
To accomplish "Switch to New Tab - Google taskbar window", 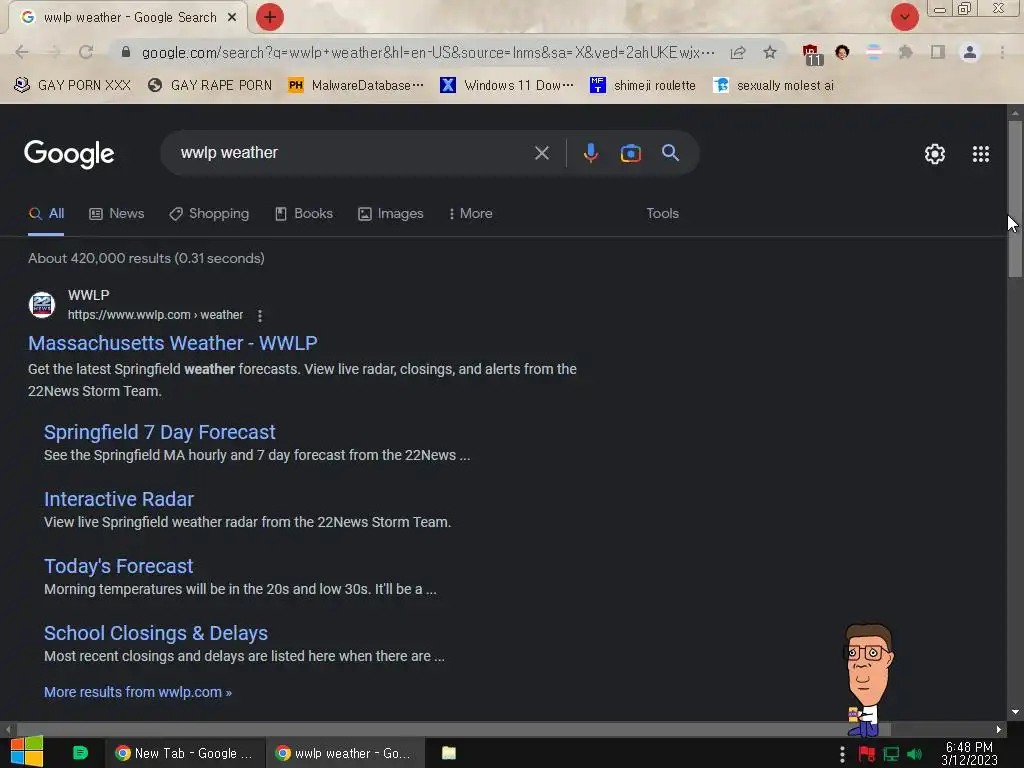I will click(x=184, y=753).
